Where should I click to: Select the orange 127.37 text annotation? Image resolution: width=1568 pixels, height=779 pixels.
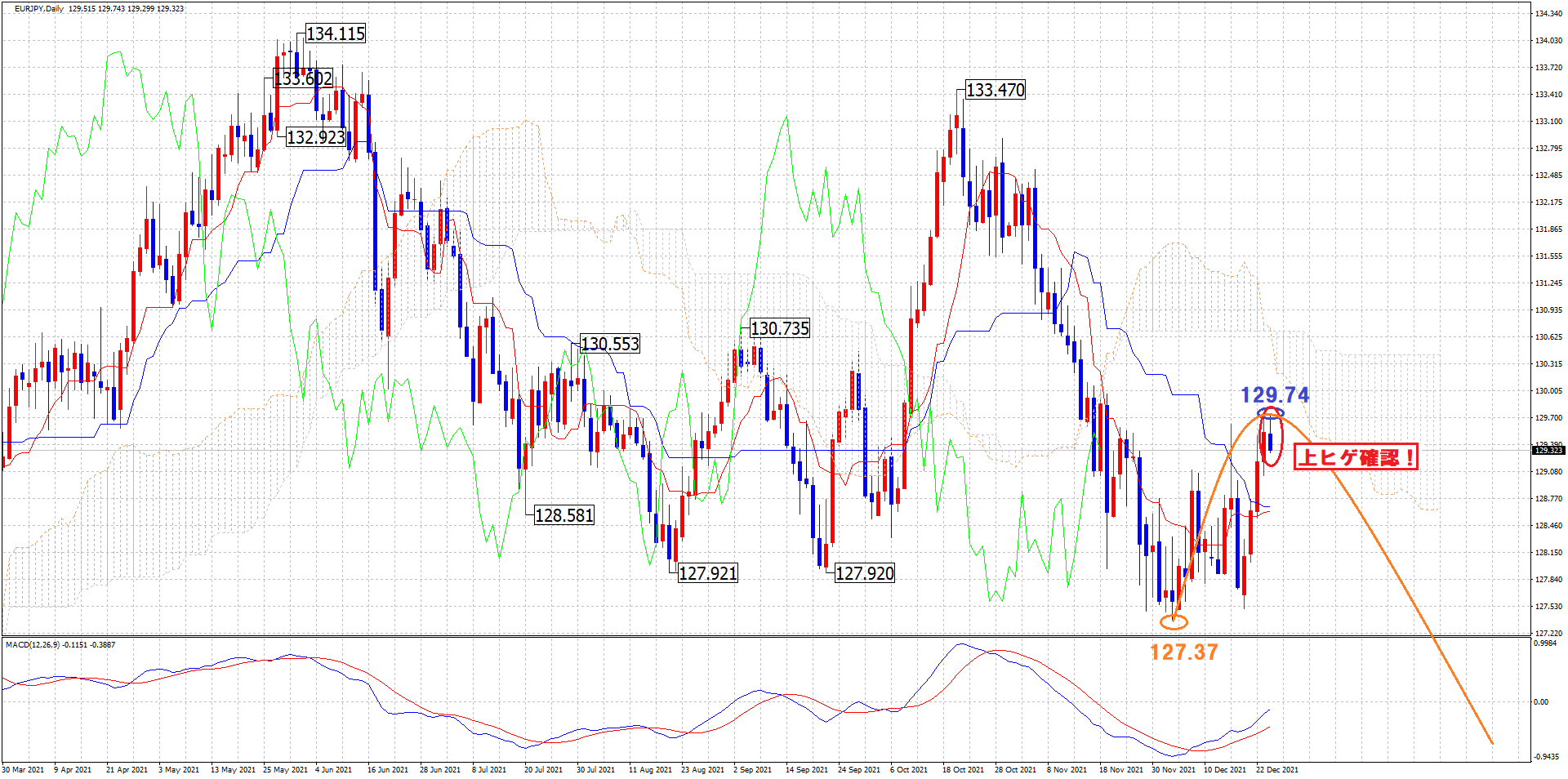[1183, 652]
